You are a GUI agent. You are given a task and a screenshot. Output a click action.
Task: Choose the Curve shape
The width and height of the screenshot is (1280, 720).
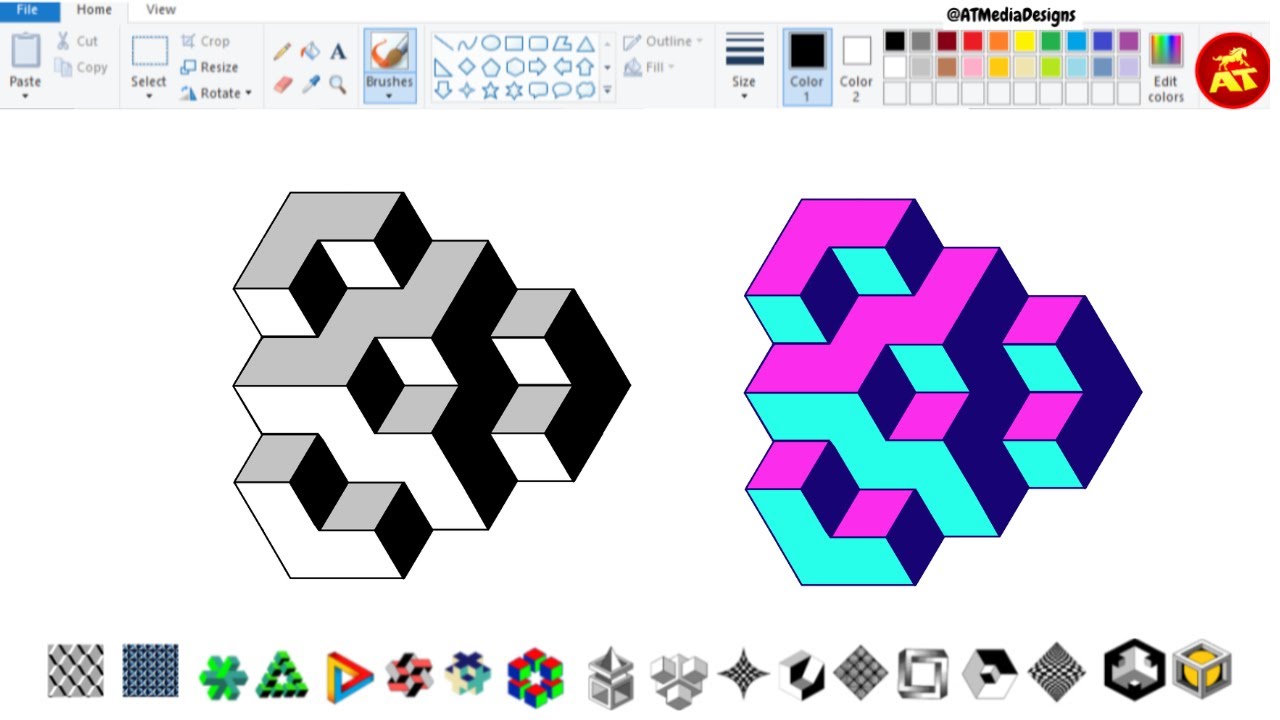tap(467, 44)
